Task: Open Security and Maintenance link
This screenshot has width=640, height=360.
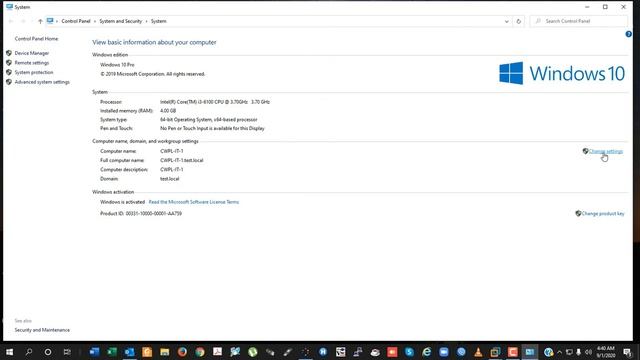Action: (x=42, y=330)
